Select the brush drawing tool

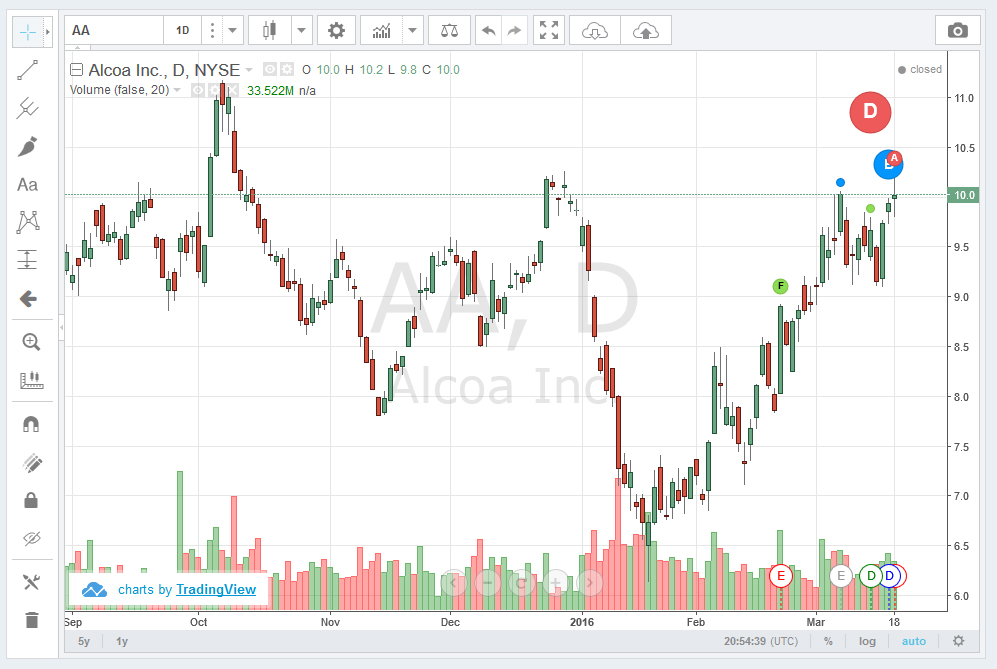click(x=27, y=146)
